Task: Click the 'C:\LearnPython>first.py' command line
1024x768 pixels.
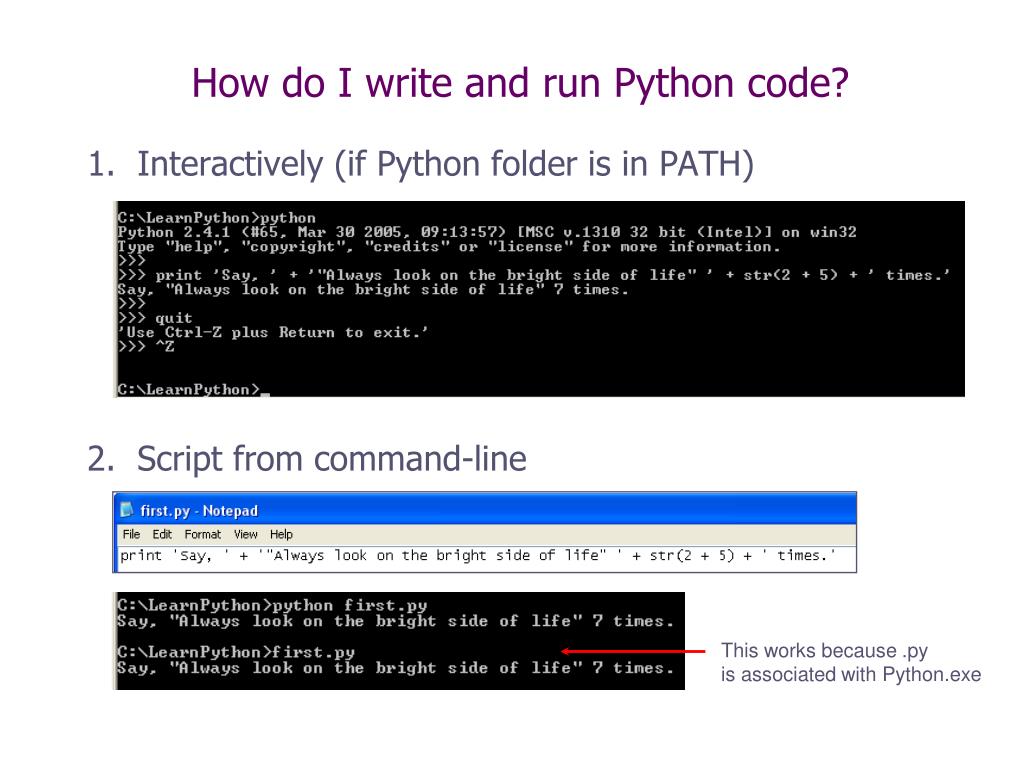Action: [236, 652]
